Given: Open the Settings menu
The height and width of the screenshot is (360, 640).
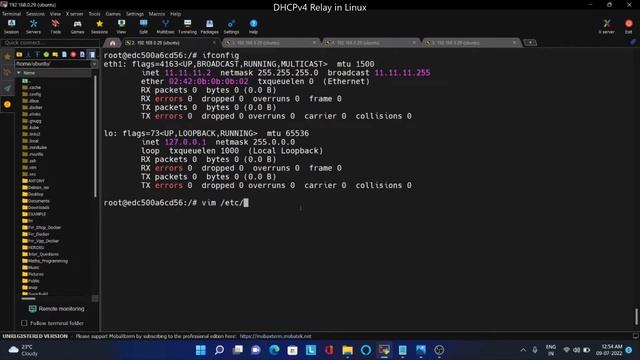Looking at the screenshot, I should [x=135, y=14].
